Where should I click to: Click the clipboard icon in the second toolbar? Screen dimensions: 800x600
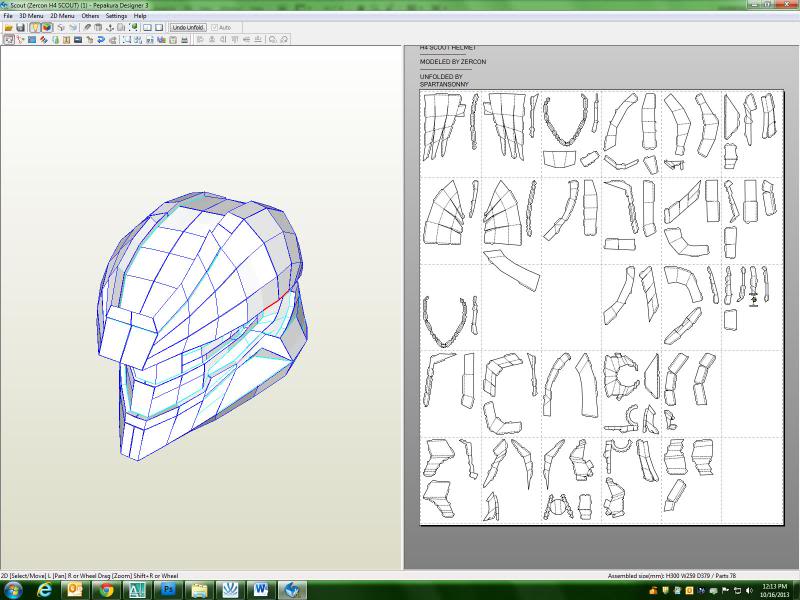point(173,39)
